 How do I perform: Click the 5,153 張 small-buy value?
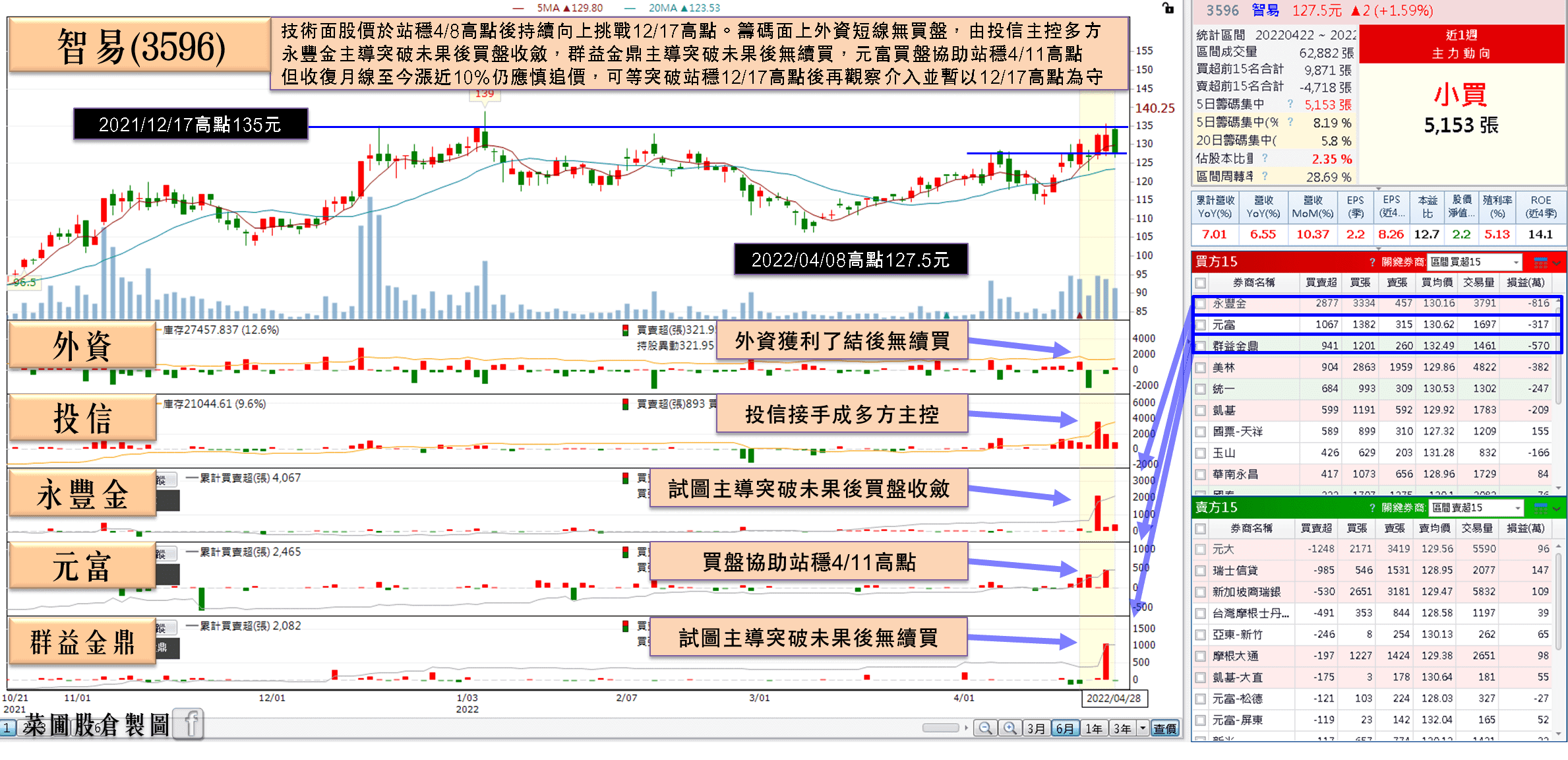tap(1461, 125)
